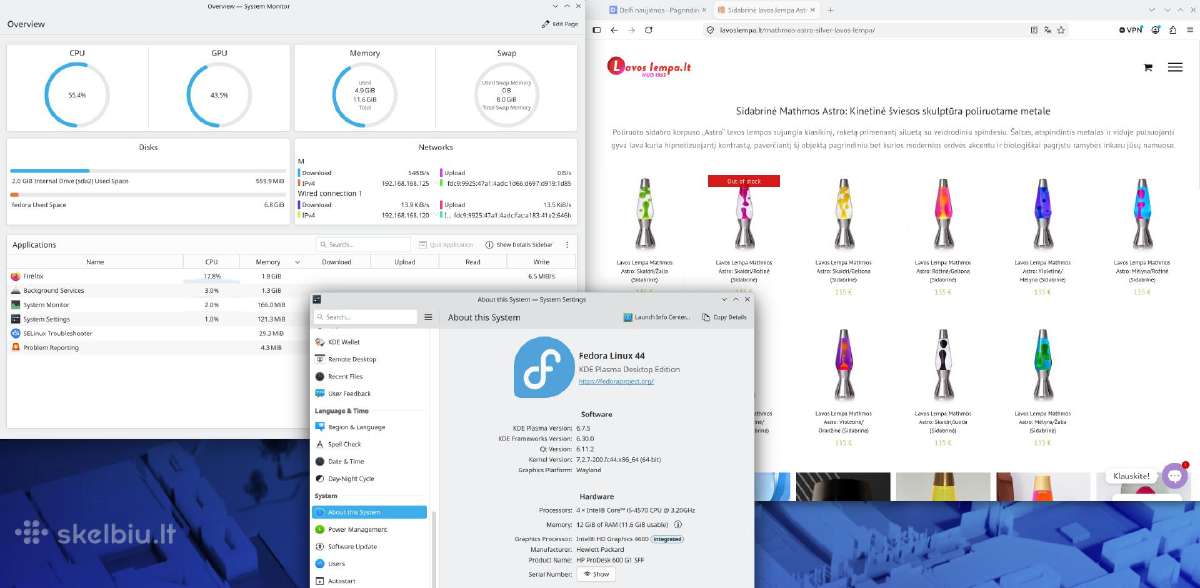This screenshot has width=1200, height=588.
Task: Select the SELinux Troubleshooter row icon
Action: pos(16,333)
